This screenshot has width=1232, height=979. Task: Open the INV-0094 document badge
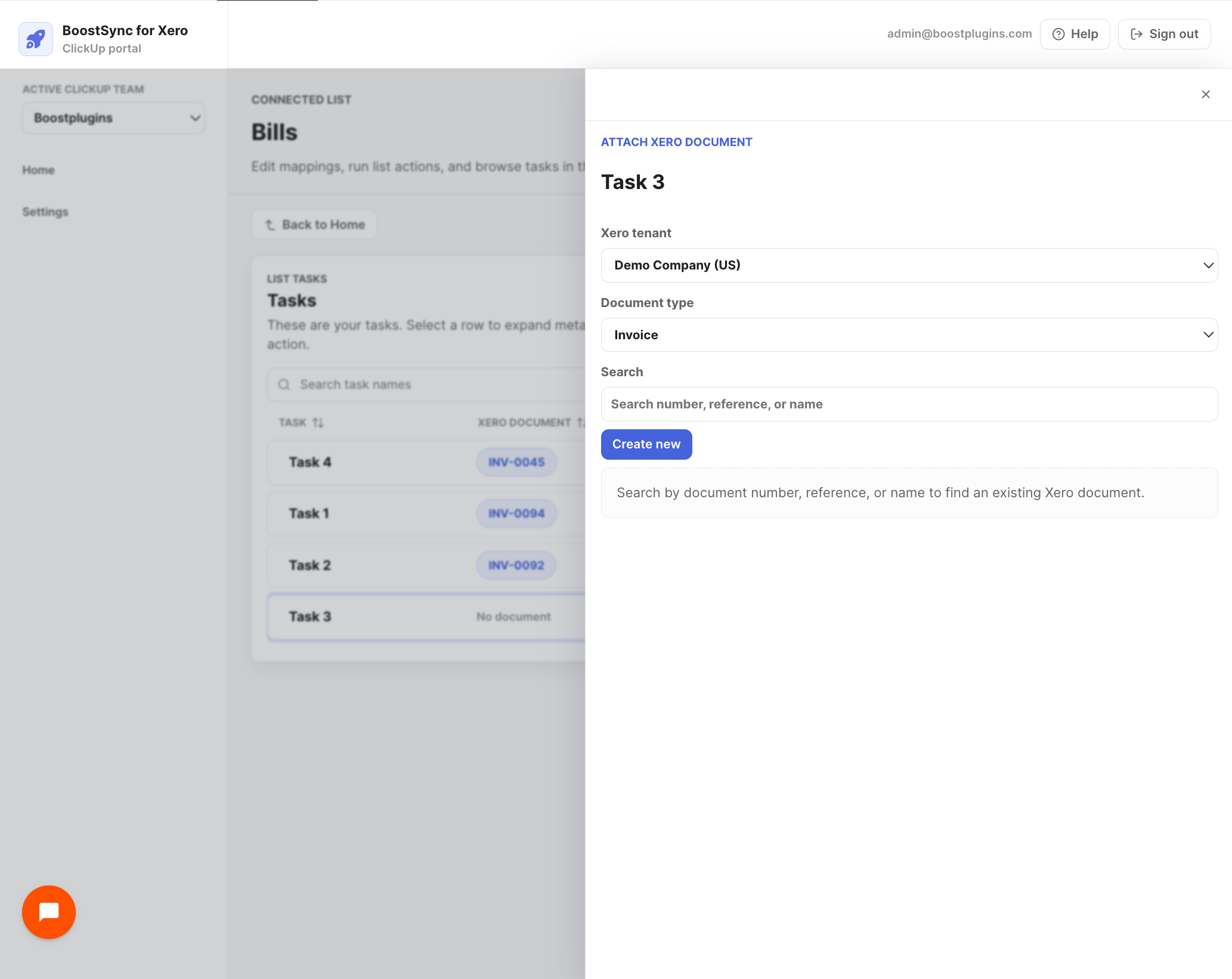coord(516,513)
